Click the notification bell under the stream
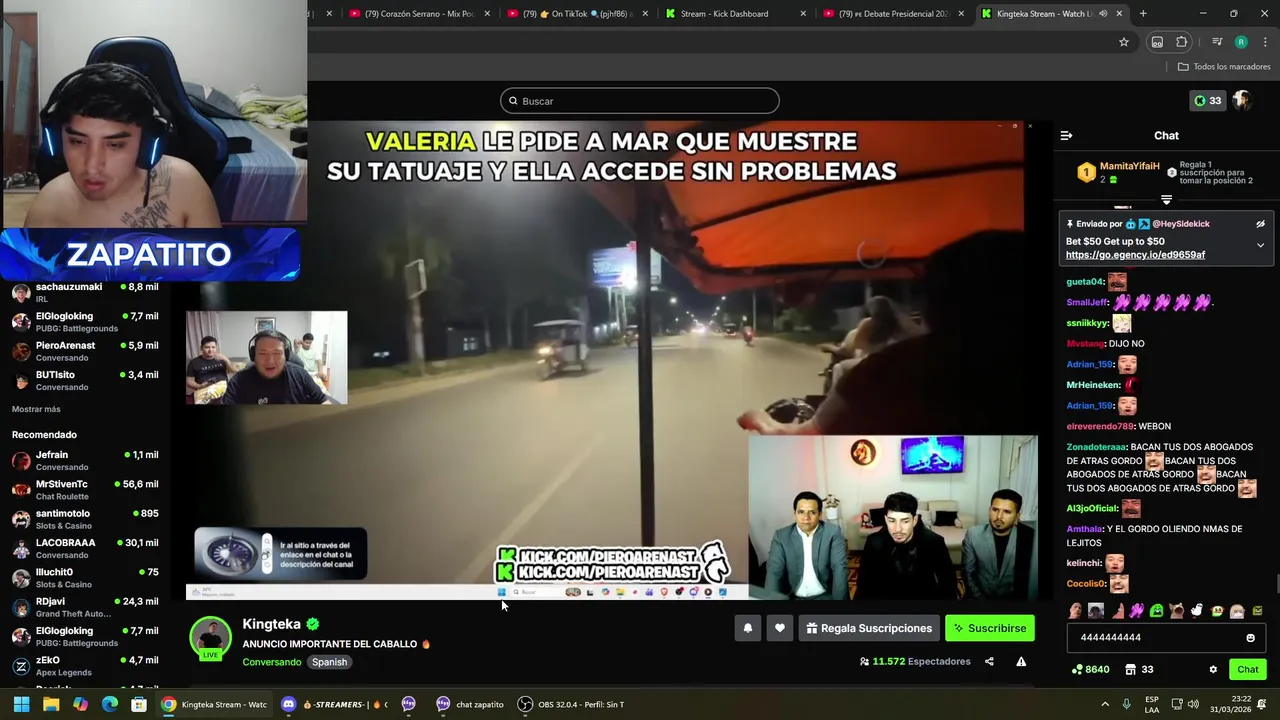This screenshot has width=1280, height=720. (x=747, y=628)
